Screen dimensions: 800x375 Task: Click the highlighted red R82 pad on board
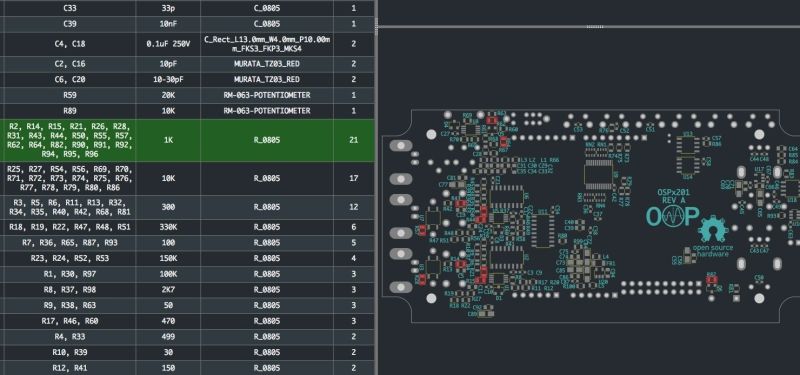point(711,280)
